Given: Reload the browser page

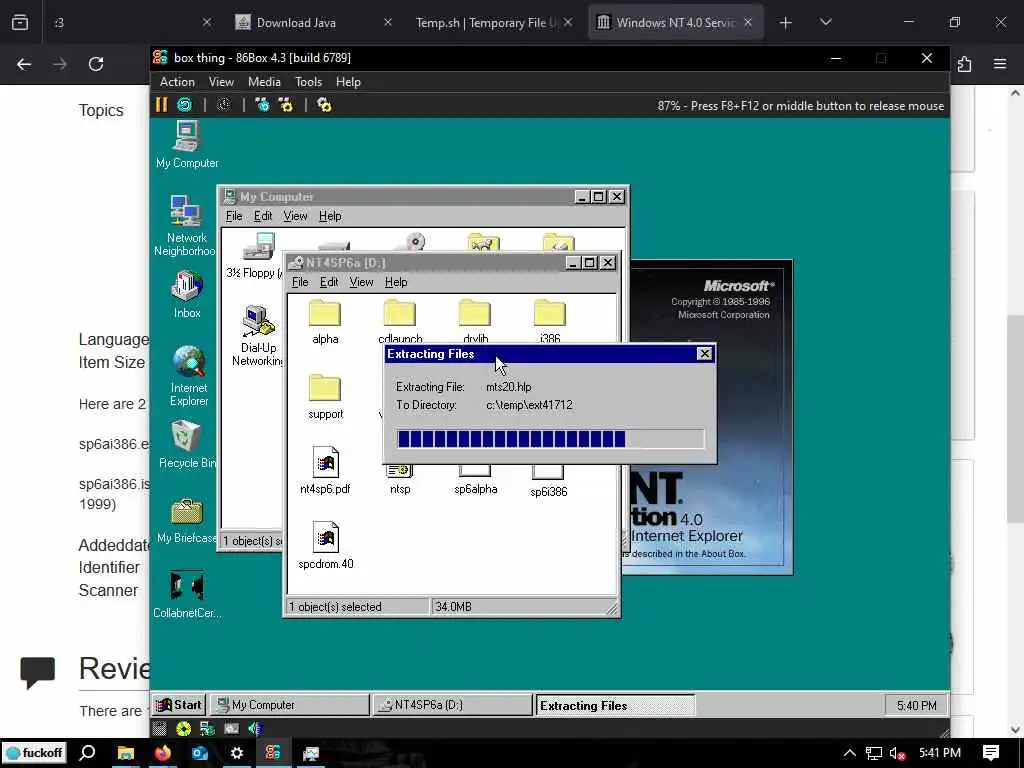Looking at the screenshot, I should click(x=96, y=64).
